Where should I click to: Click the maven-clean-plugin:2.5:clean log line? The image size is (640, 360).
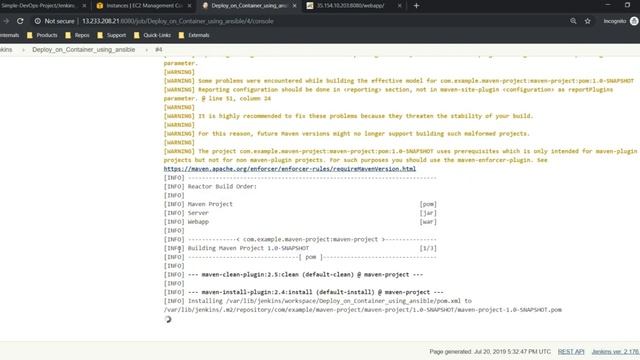click(293, 274)
